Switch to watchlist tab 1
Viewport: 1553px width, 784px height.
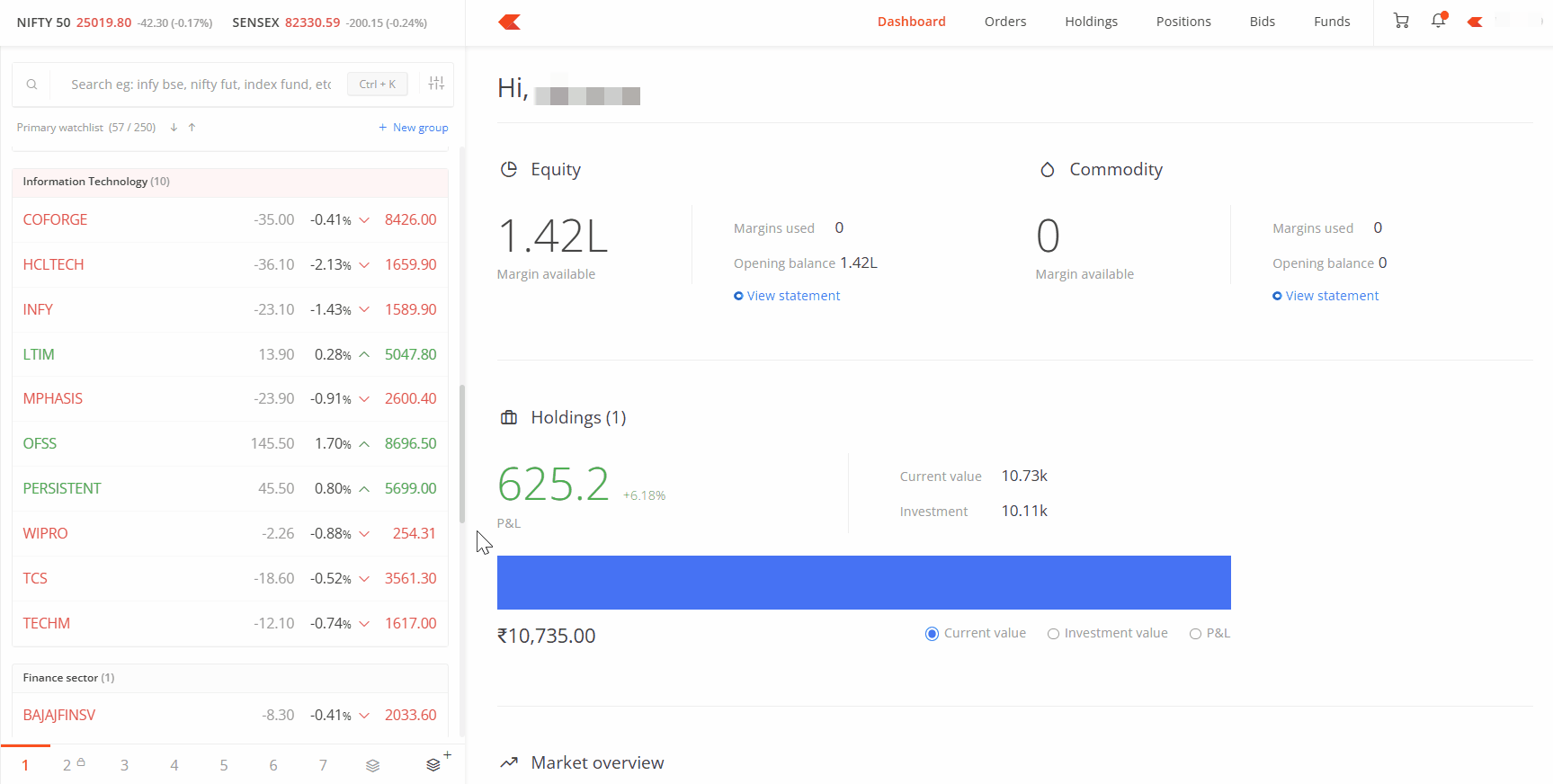tap(25, 765)
